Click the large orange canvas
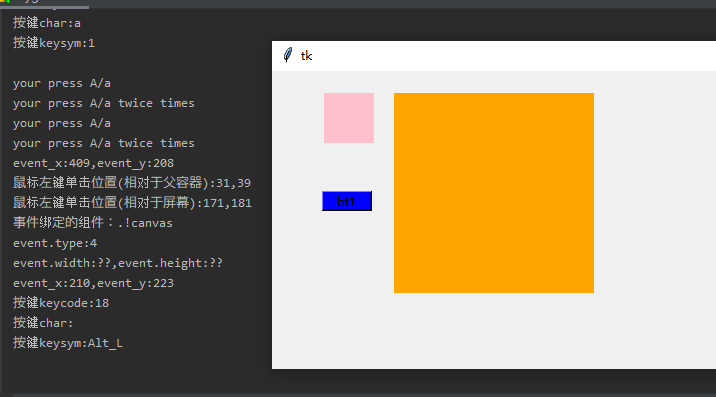 click(x=494, y=193)
